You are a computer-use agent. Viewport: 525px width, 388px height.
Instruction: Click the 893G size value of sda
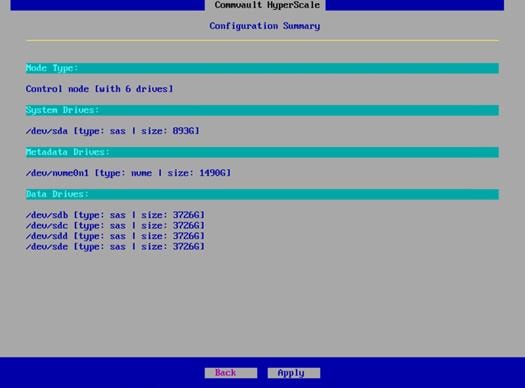[x=183, y=131]
